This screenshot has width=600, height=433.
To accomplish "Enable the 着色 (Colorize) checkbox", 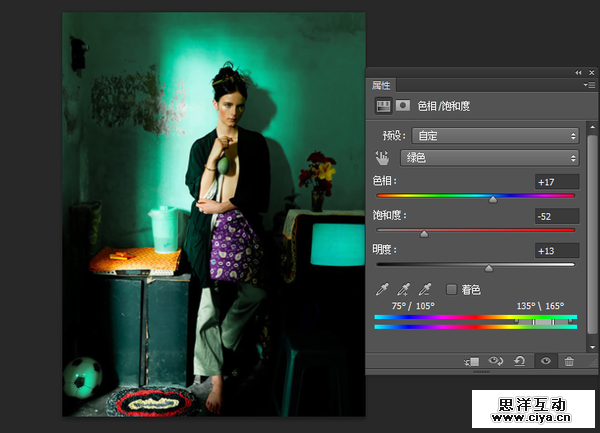I will coord(452,289).
